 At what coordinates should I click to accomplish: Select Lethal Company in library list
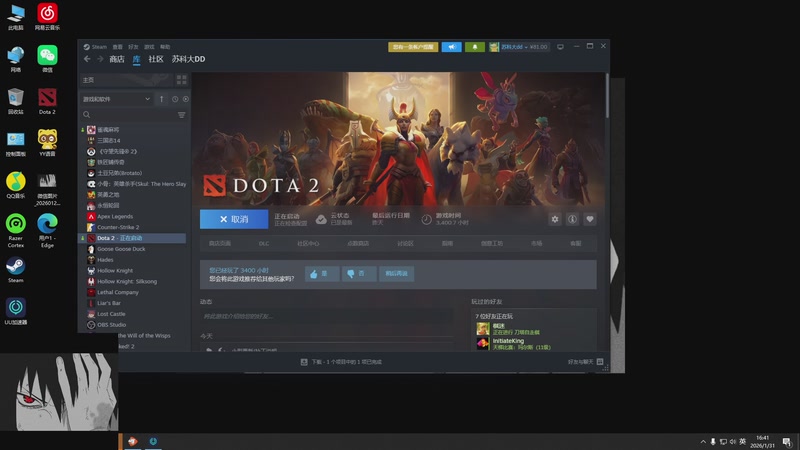pyautogui.click(x=118, y=292)
